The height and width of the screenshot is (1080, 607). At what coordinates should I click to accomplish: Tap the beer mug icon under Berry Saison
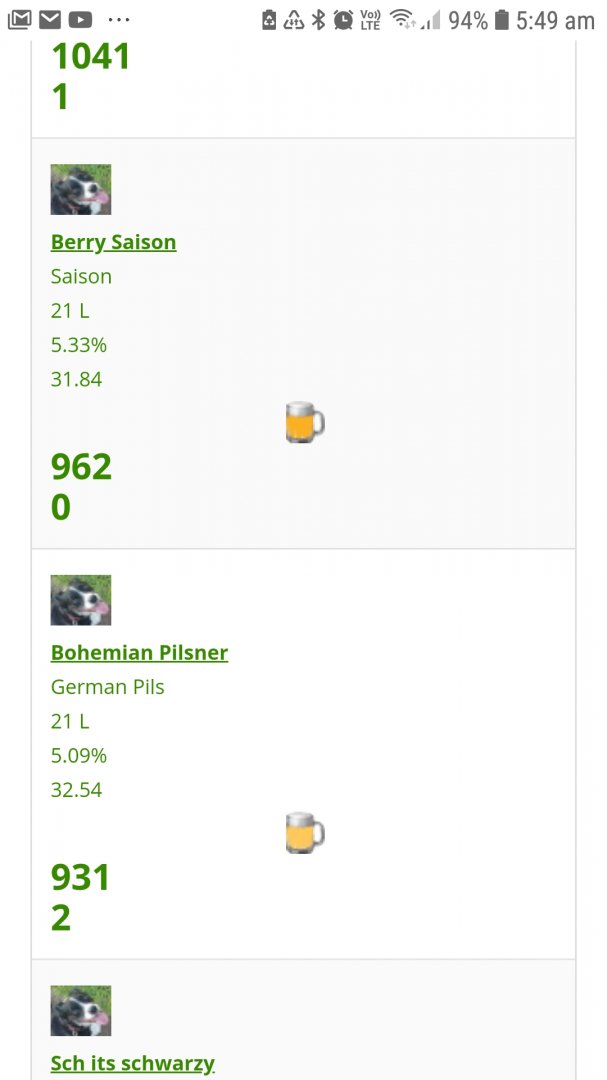point(305,422)
